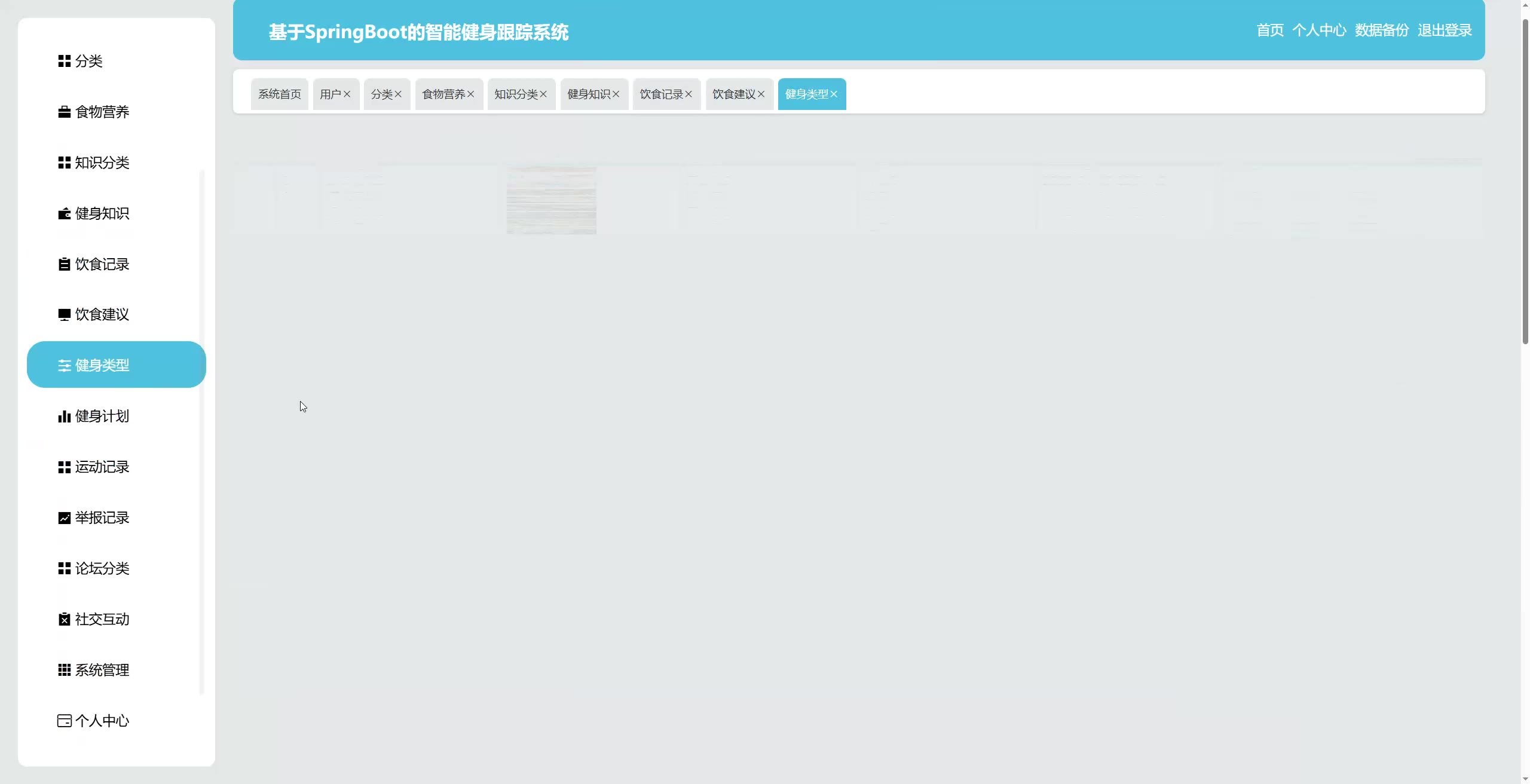Viewport: 1530px width, 784px height.
Task: Click the 饮食记录 clipboard icon
Action: click(x=64, y=264)
